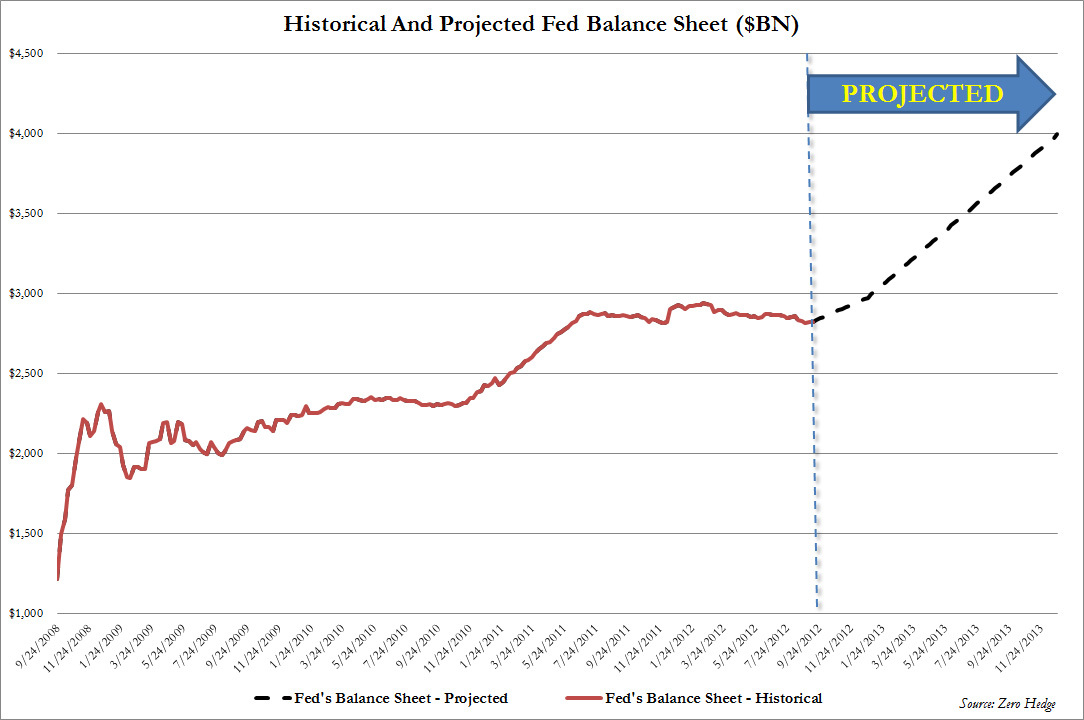Select the Projected balance sheet legend entry
Viewport: 1084px width, 720px height.
click(381, 698)
